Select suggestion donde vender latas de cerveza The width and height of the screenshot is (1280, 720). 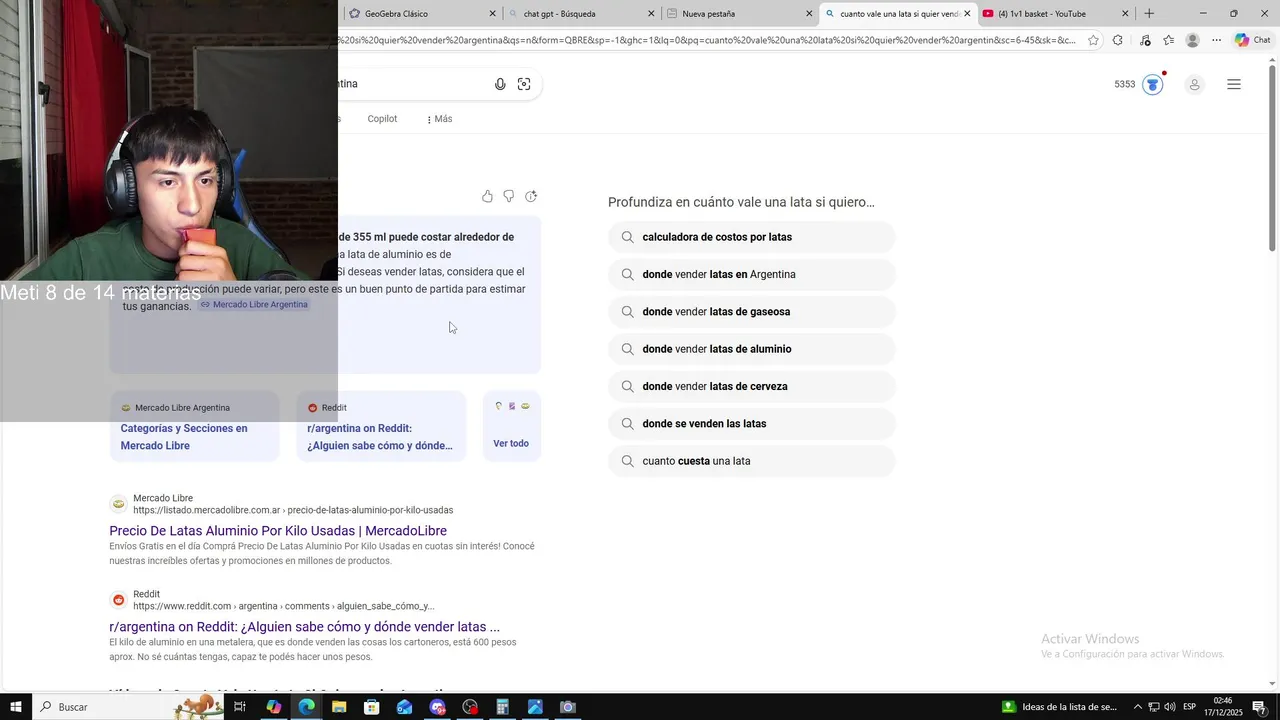[751, 386]
